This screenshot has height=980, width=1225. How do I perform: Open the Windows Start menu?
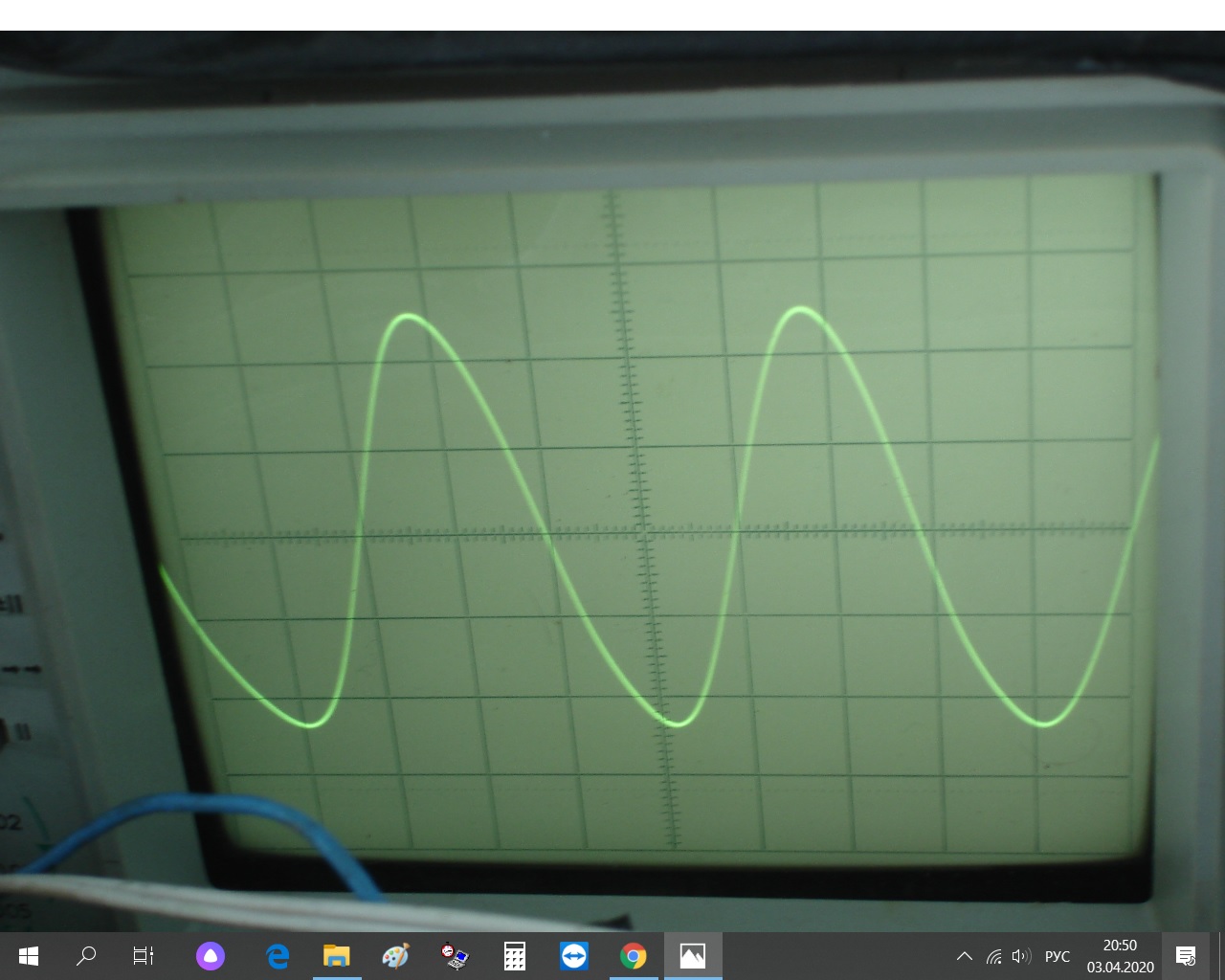[28, 955]
